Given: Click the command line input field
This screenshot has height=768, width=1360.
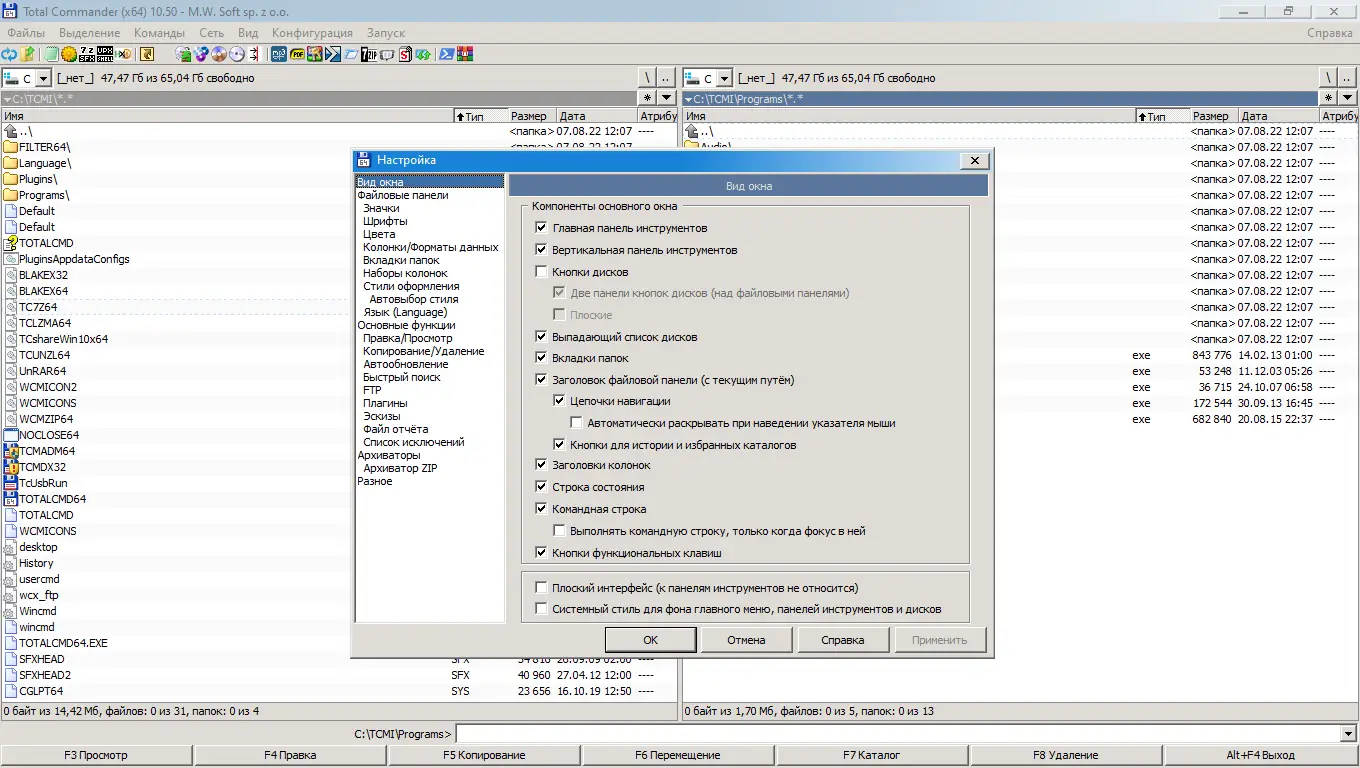Looking at the screenshot, I should (897, 734).
